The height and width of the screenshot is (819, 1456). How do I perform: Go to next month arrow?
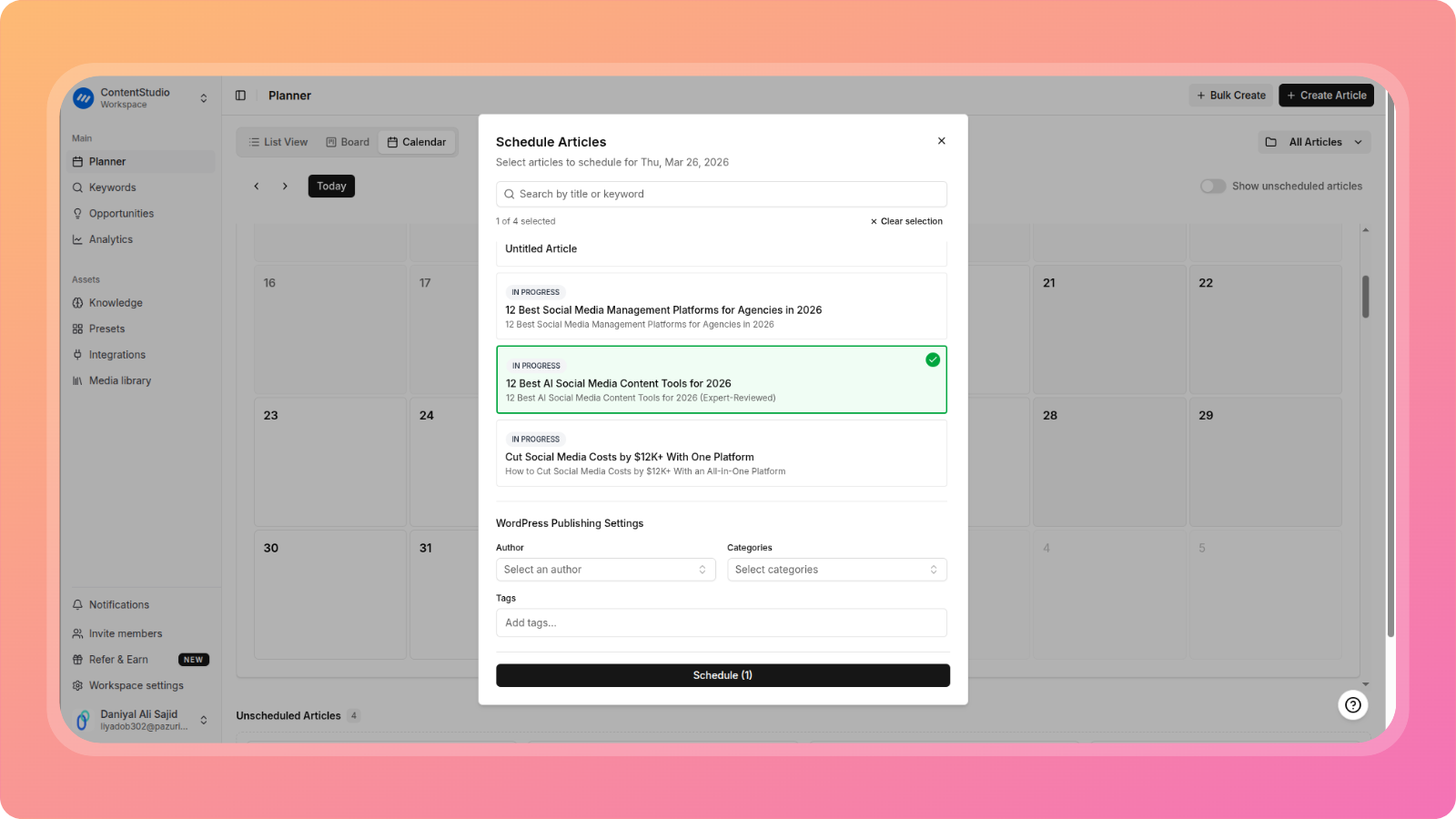point(285,187)
